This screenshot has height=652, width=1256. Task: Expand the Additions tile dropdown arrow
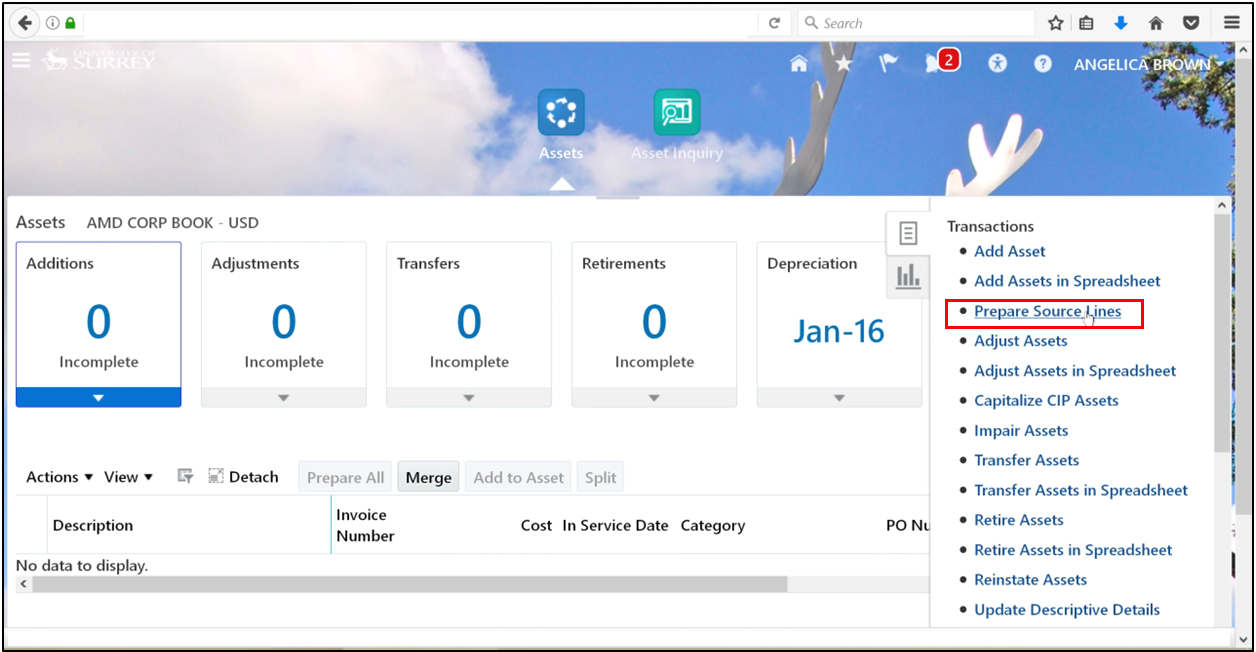[98, 397]
